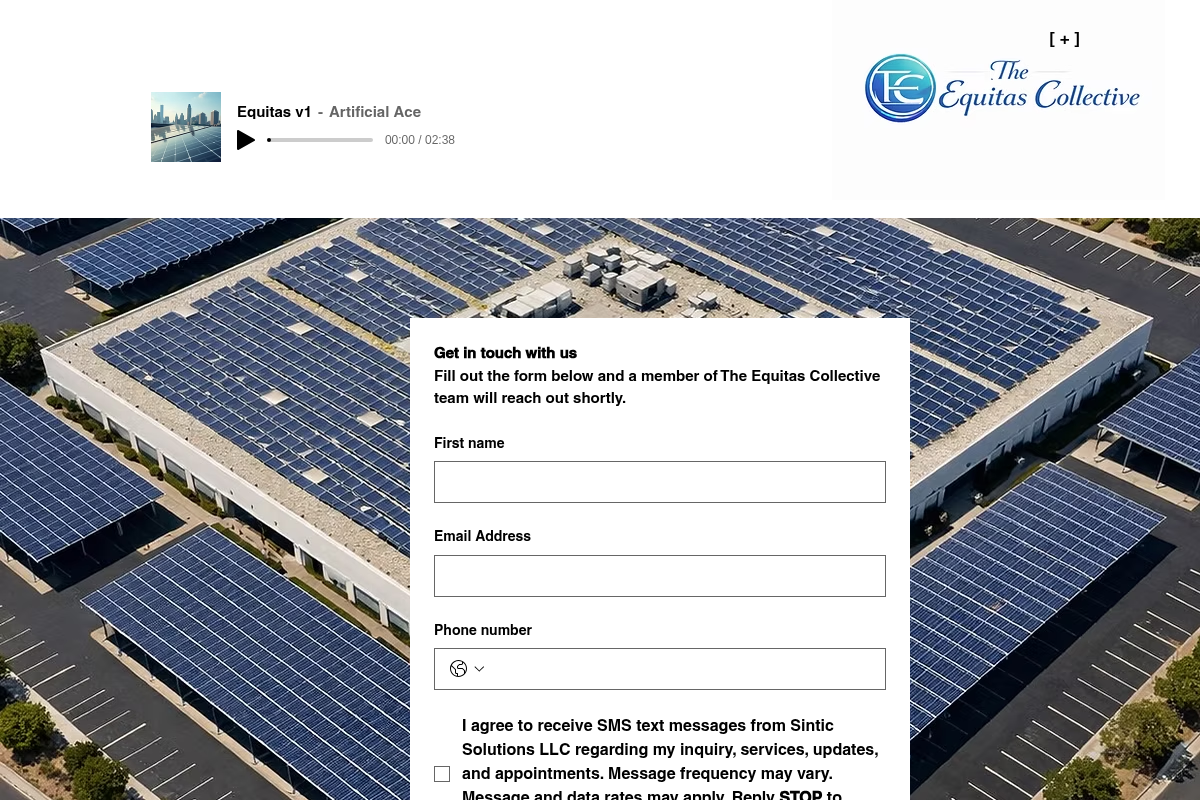Focus the First name input field
1200x800 pixels.
point(660,482)
